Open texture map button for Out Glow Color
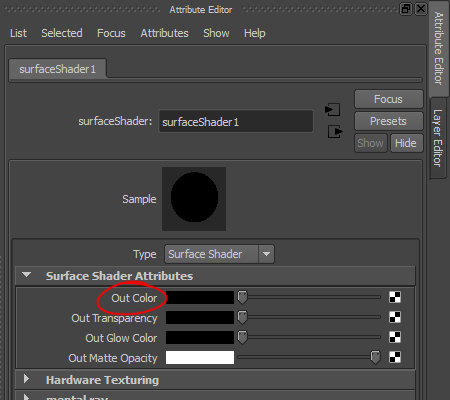 (x=395, y=337)
